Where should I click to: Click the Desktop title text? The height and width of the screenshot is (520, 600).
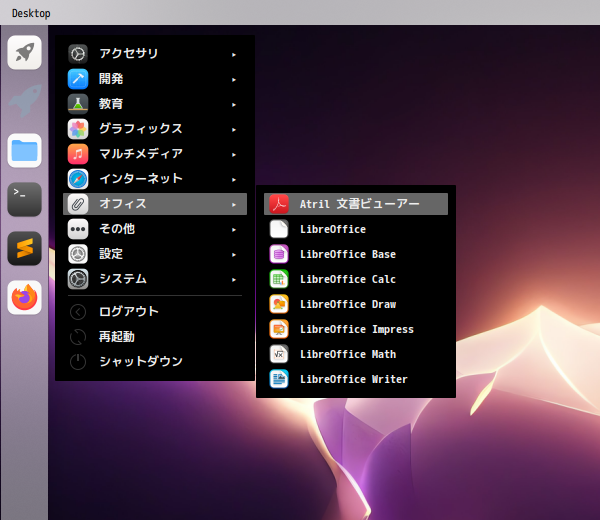(31, 13)
